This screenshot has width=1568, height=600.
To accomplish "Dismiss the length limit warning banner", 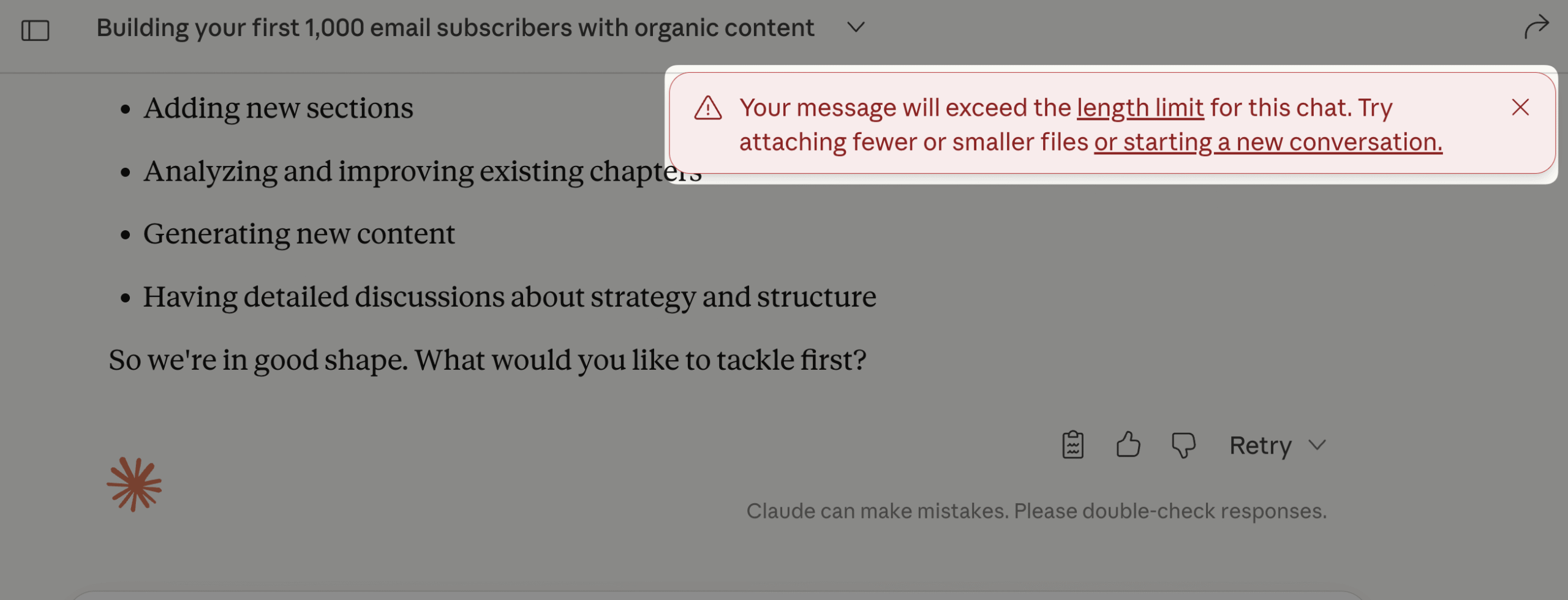I will [x=1520, y=108].
